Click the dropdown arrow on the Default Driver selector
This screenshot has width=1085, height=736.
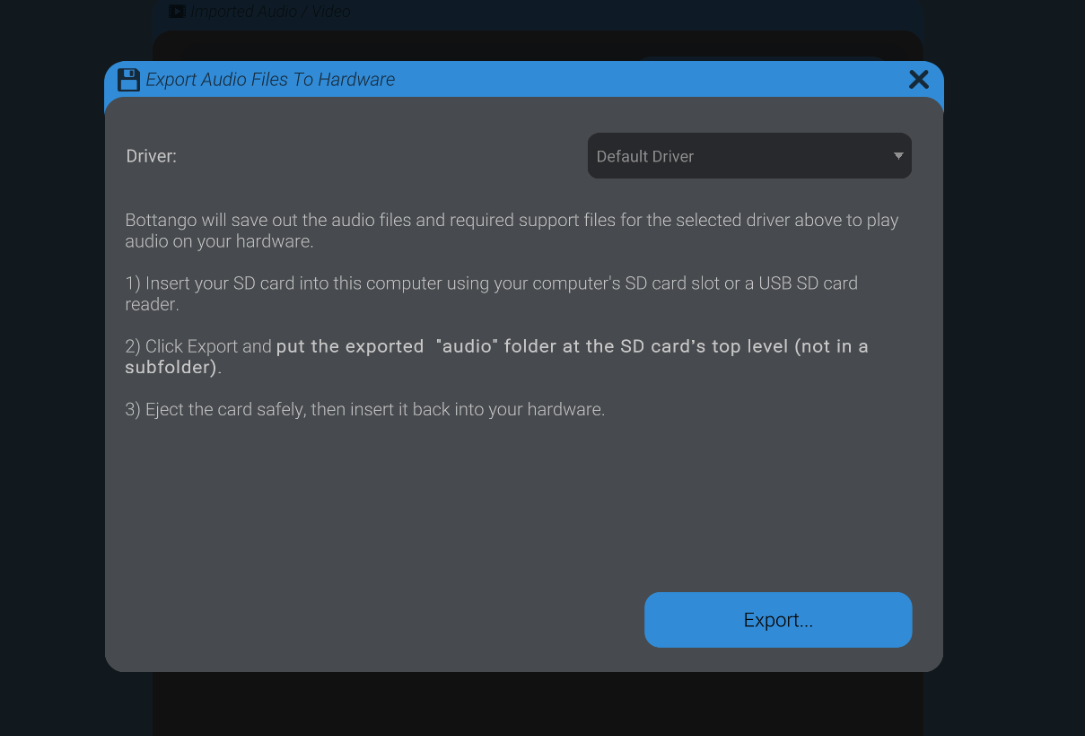(x=898, y=156)
